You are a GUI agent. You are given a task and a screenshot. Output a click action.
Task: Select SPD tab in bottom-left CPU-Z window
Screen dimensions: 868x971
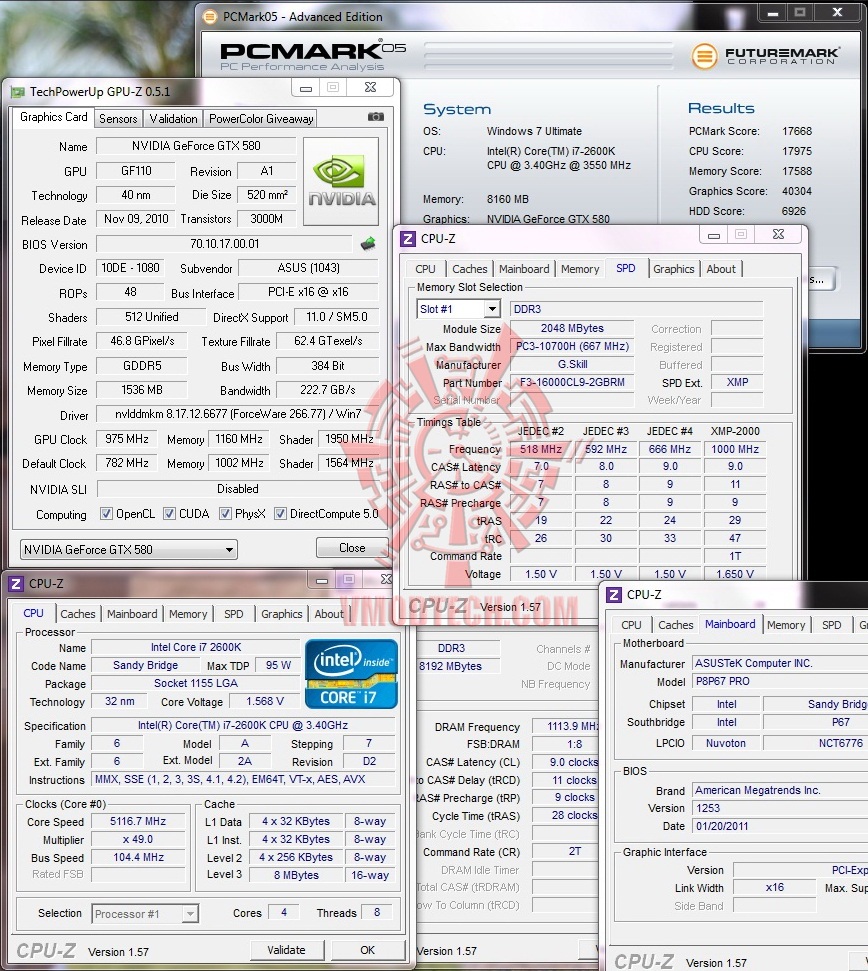[233, 614]
